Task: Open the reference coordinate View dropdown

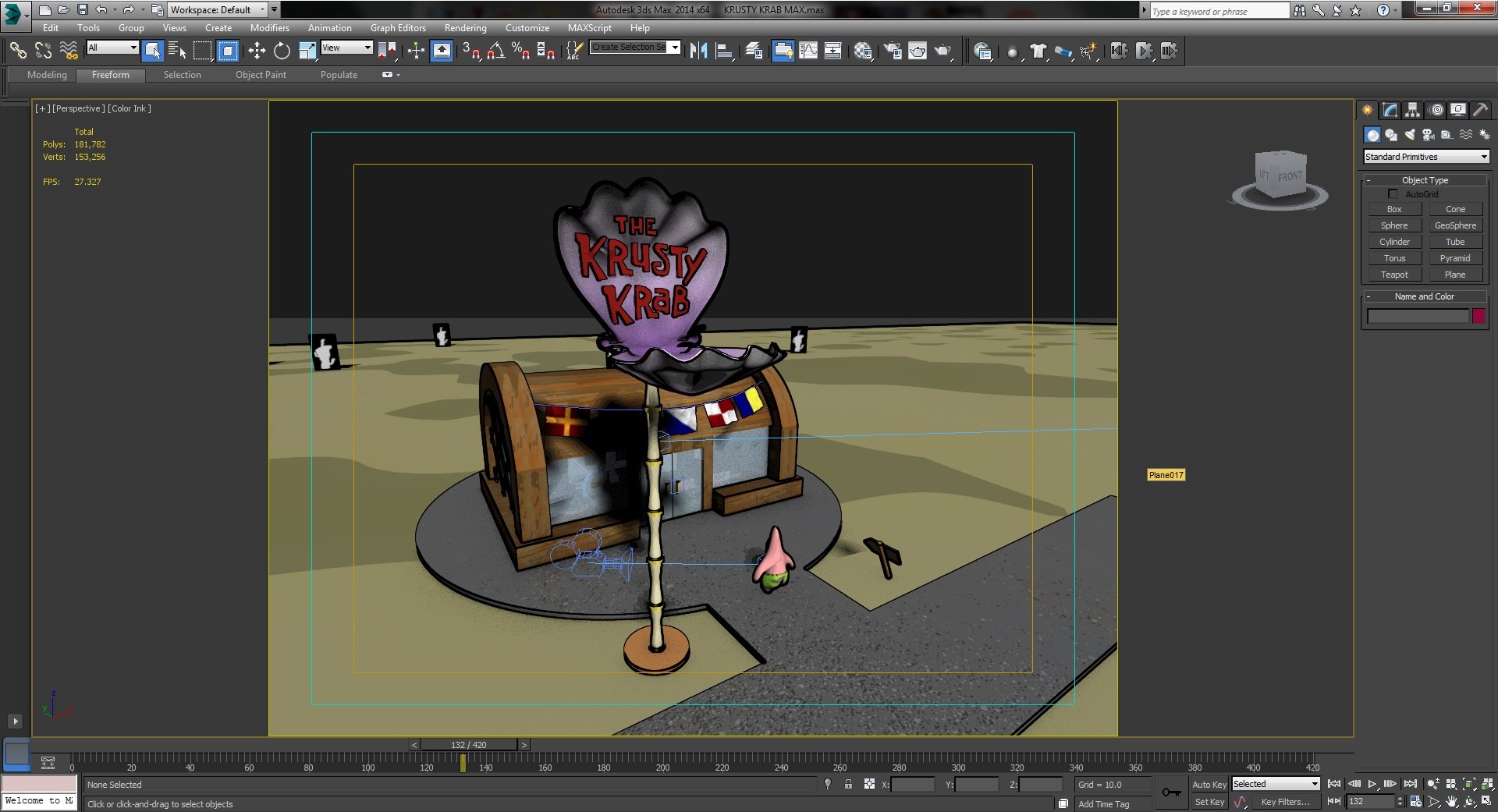Action: 346,48
